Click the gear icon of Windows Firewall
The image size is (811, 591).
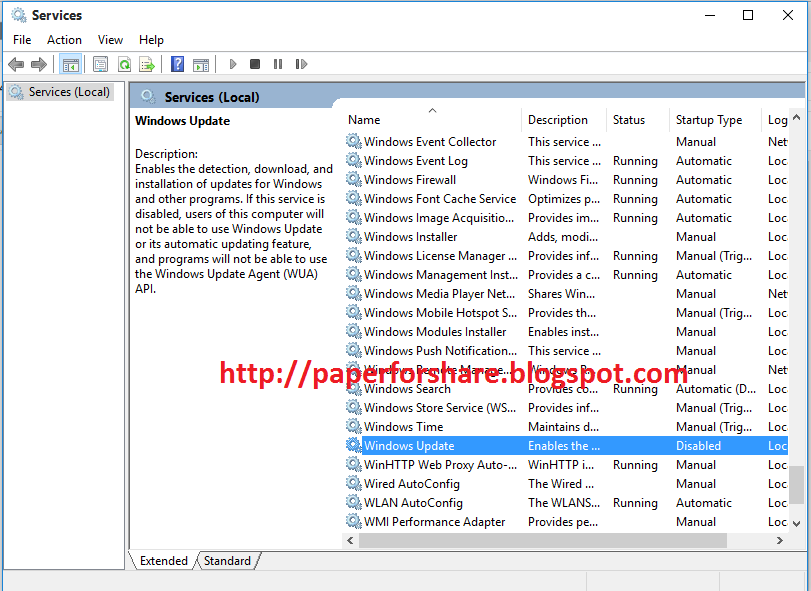354,179
